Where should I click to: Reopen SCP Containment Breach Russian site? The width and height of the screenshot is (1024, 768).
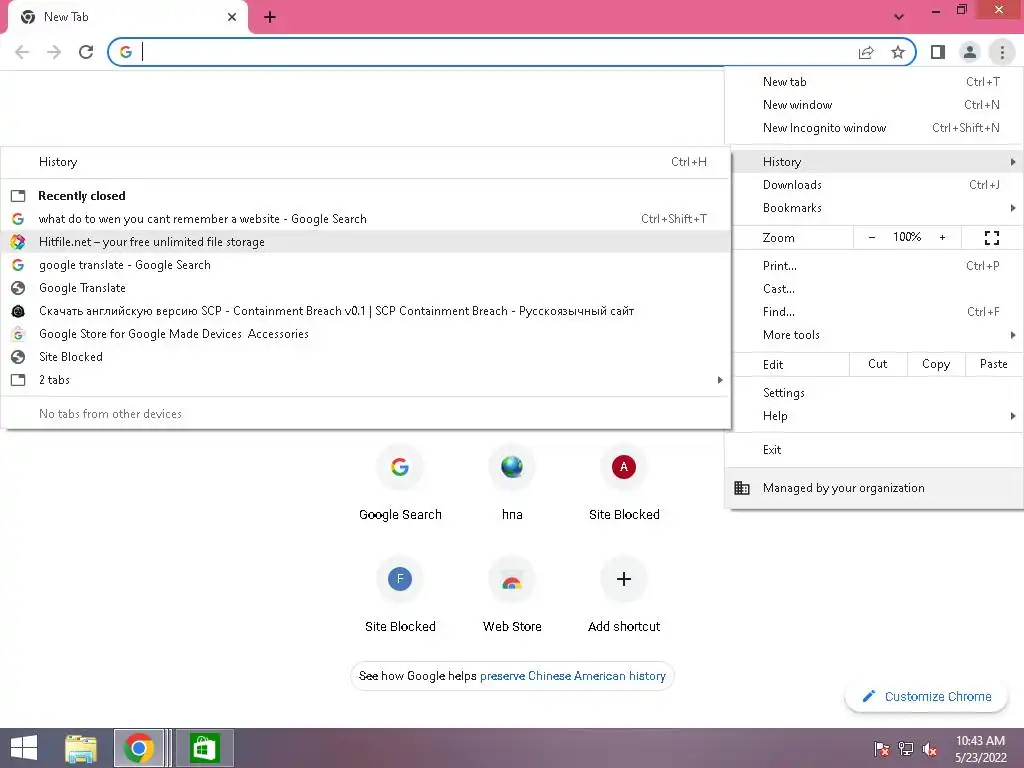(366, 311)
